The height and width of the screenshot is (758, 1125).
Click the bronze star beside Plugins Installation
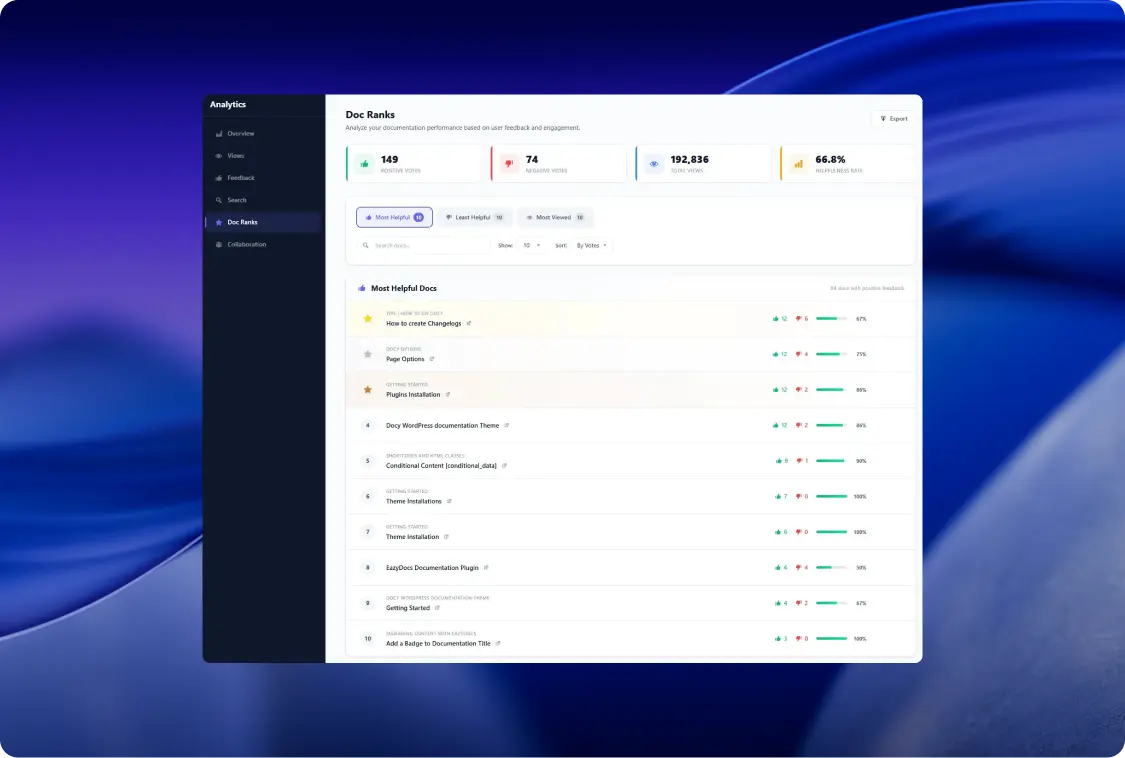[367, 390]
